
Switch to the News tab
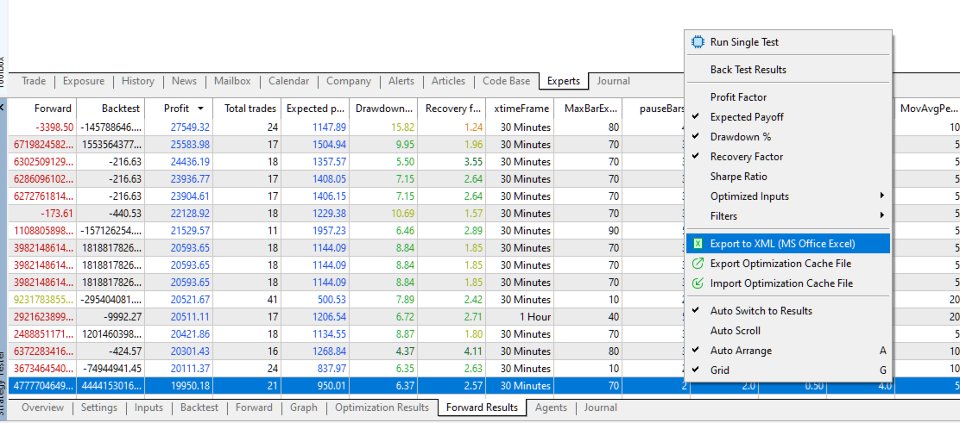coord(184,81)
